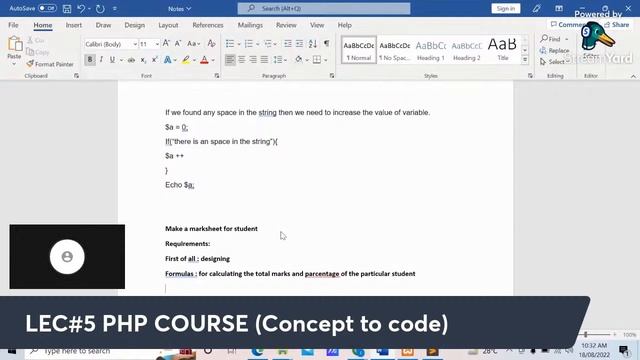Click the Decrease Font Size icon
Viewport: 640px width, 360px height.
[x=178, y=43]
